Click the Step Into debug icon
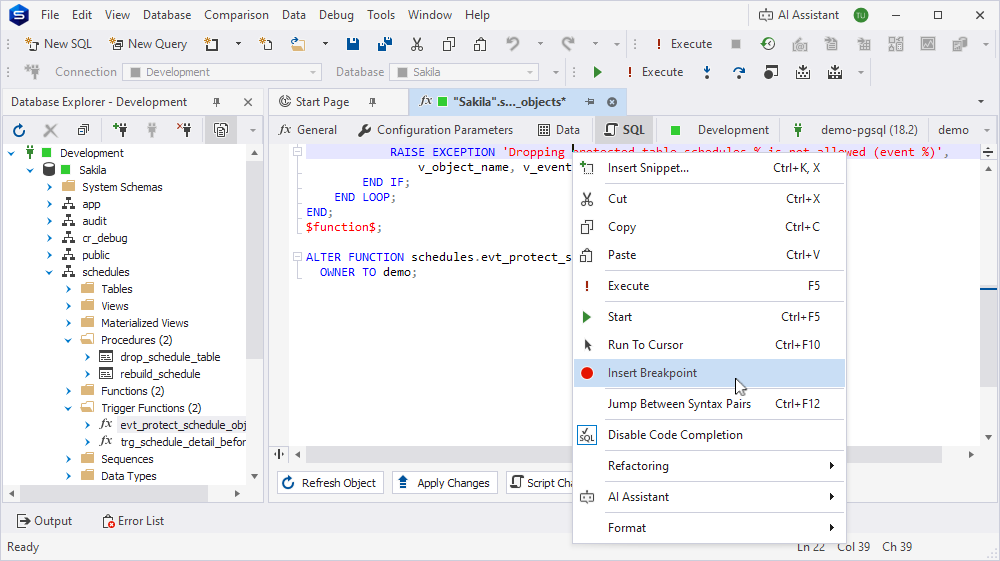This screenshot has height=561, width=1000. (x=707, y=72)
